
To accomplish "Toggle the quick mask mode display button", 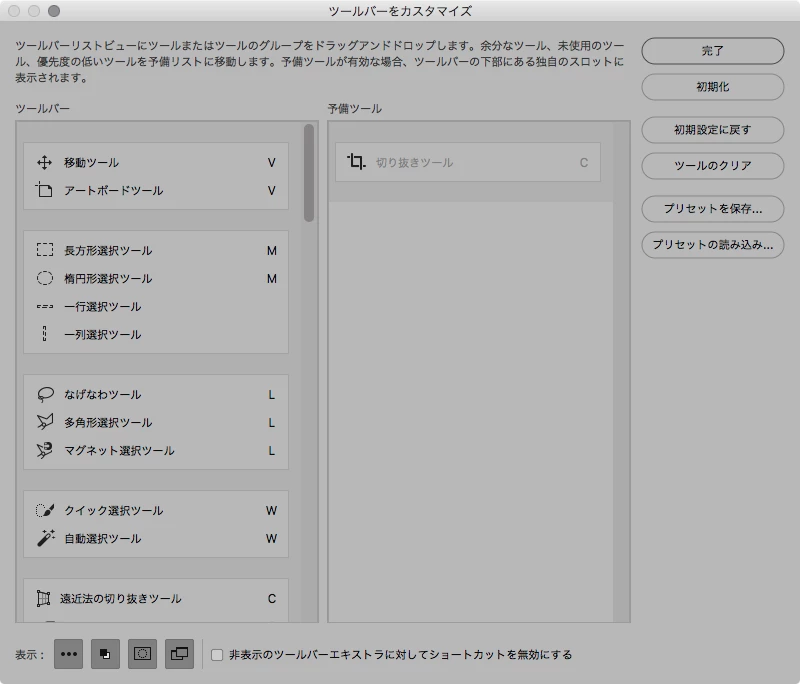I will pyautogui.click(x=142, y=654).
